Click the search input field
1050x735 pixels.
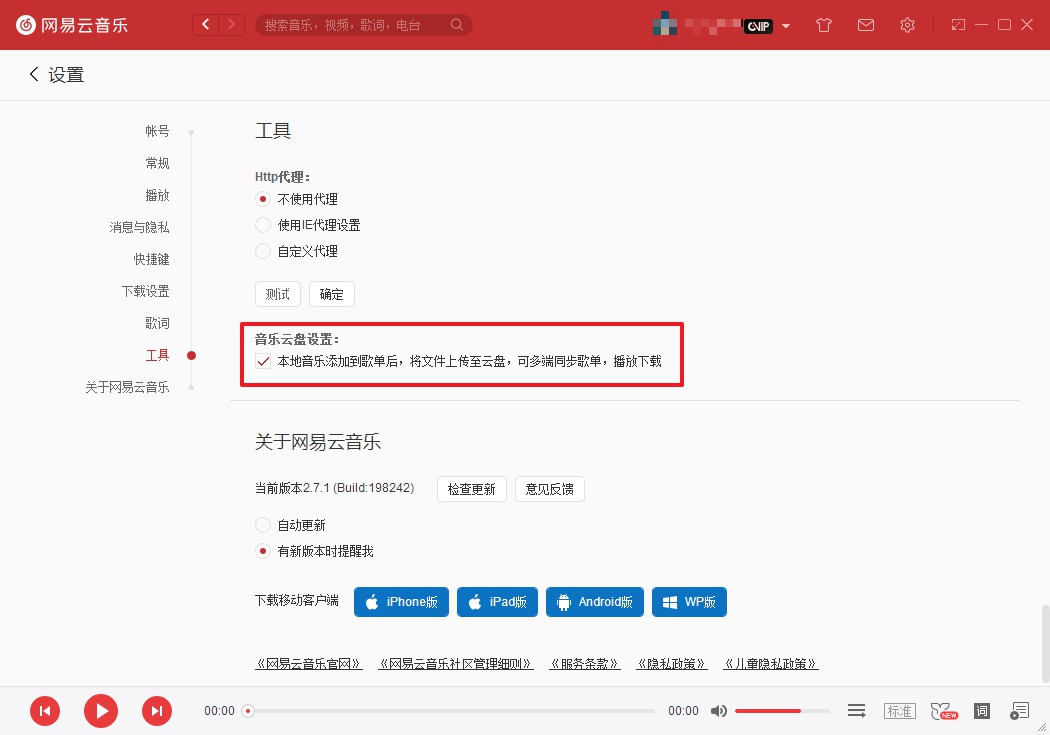364,25
